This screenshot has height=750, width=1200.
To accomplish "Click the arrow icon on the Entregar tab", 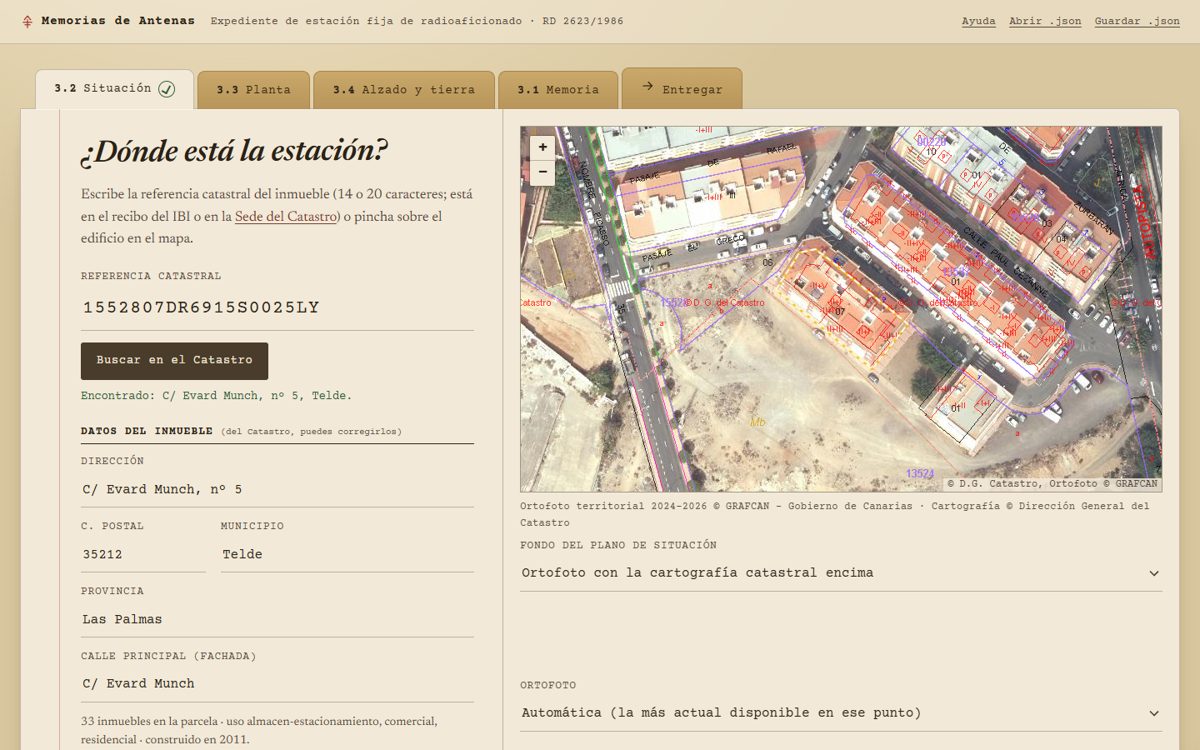I will coord(647,87).
